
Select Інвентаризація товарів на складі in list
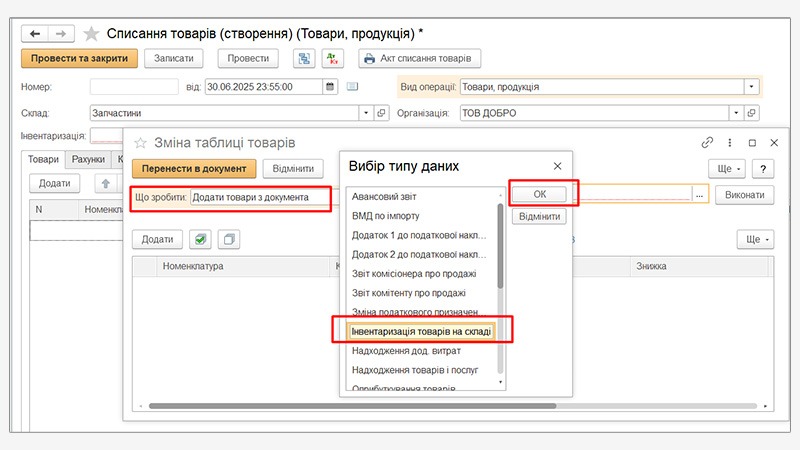420,330
